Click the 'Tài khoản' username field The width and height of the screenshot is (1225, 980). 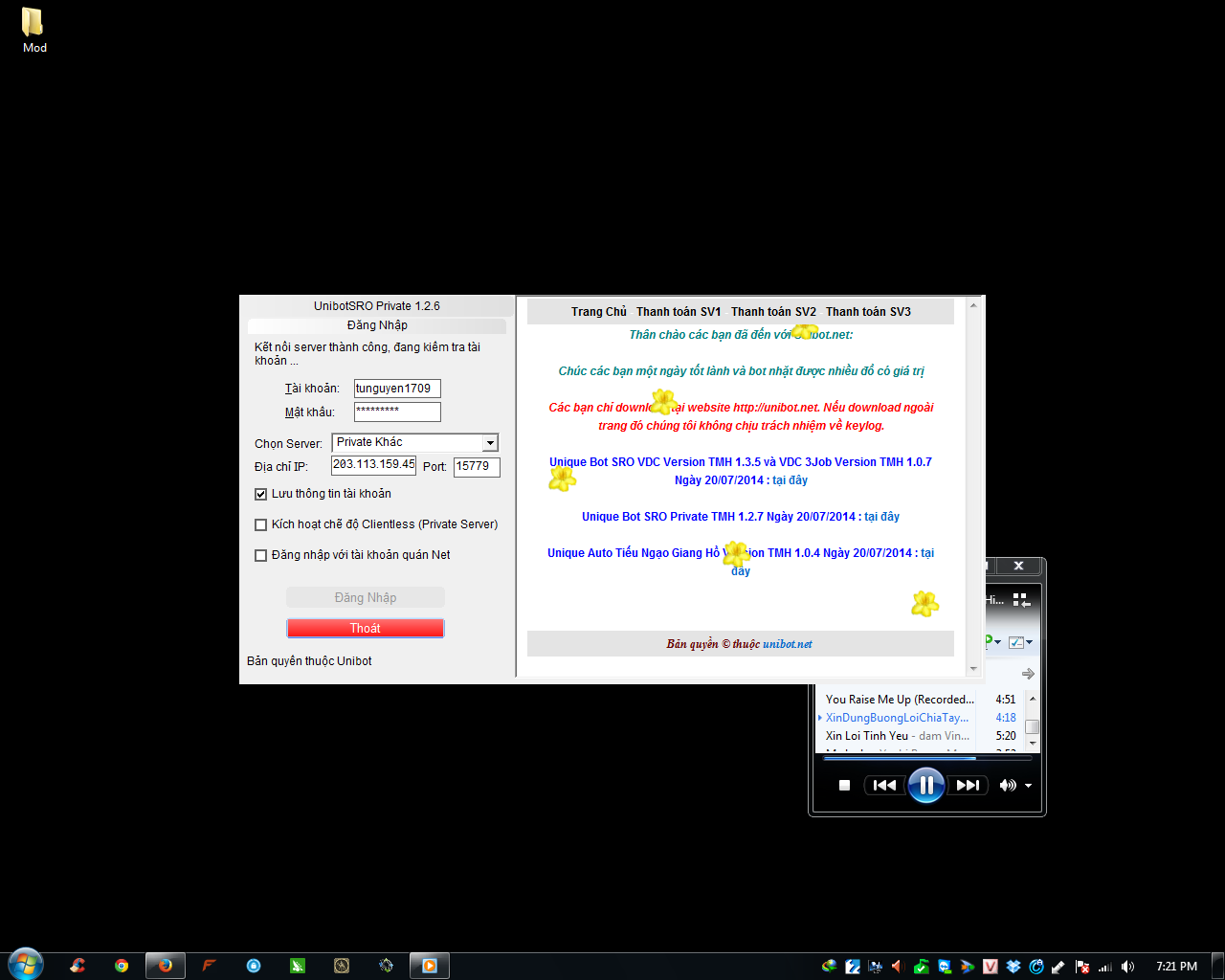[397, 389]
